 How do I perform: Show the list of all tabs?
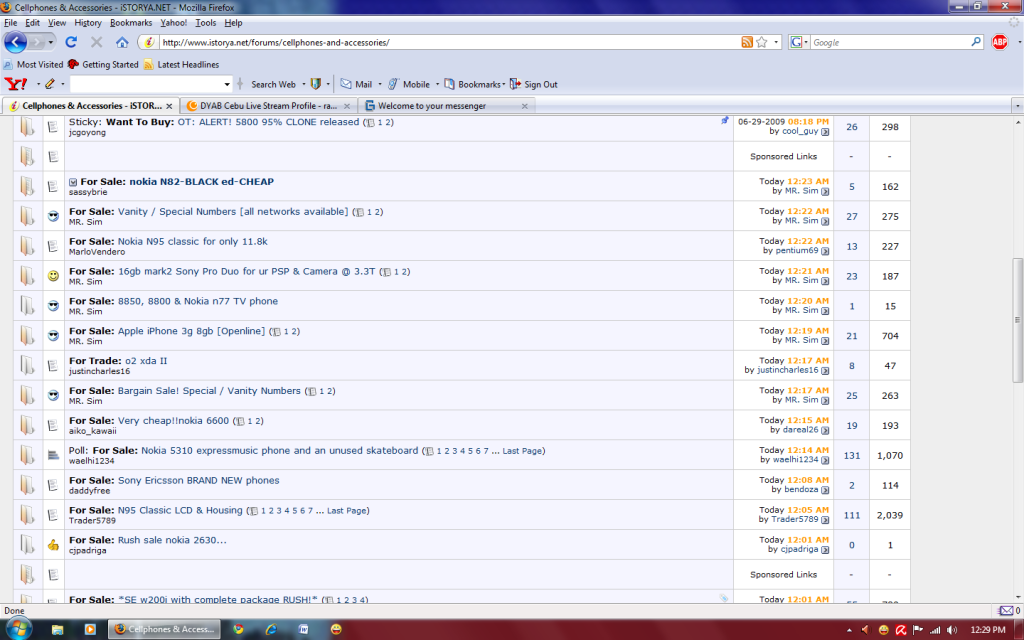(1016, 105)
